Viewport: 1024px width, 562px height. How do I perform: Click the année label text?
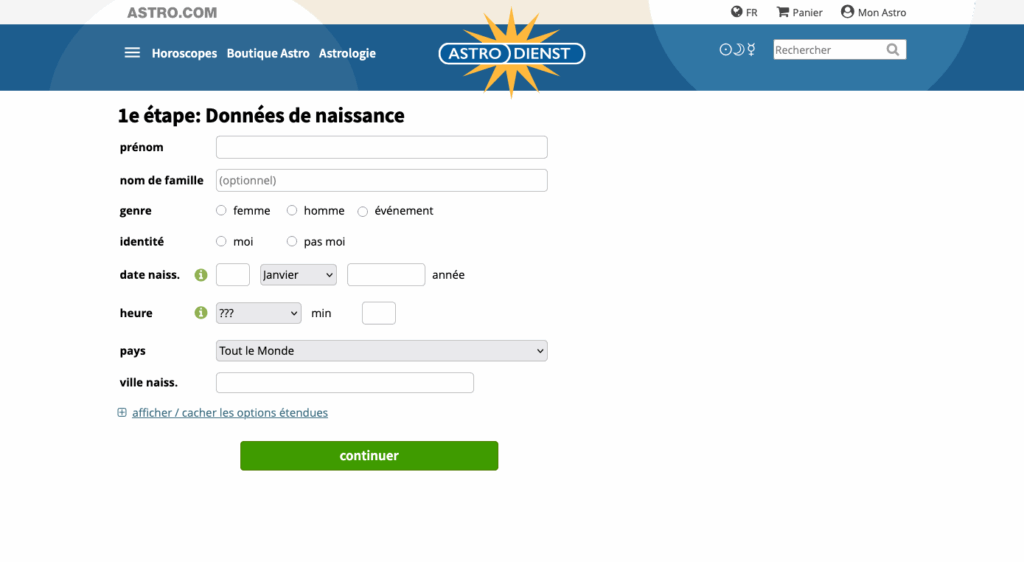tap(449, 275)
